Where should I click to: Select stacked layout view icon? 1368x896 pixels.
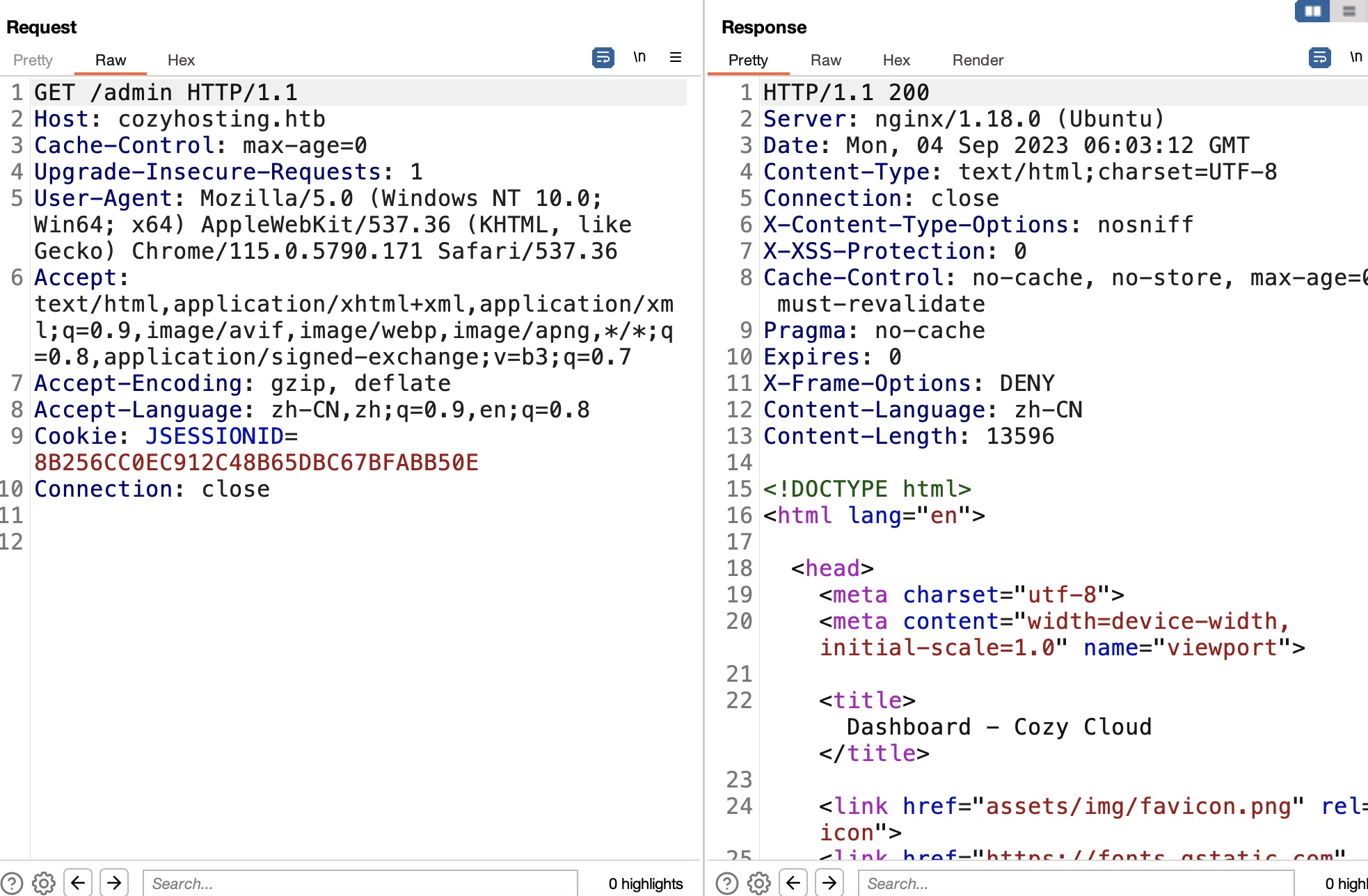click(x=1349, y=11)
